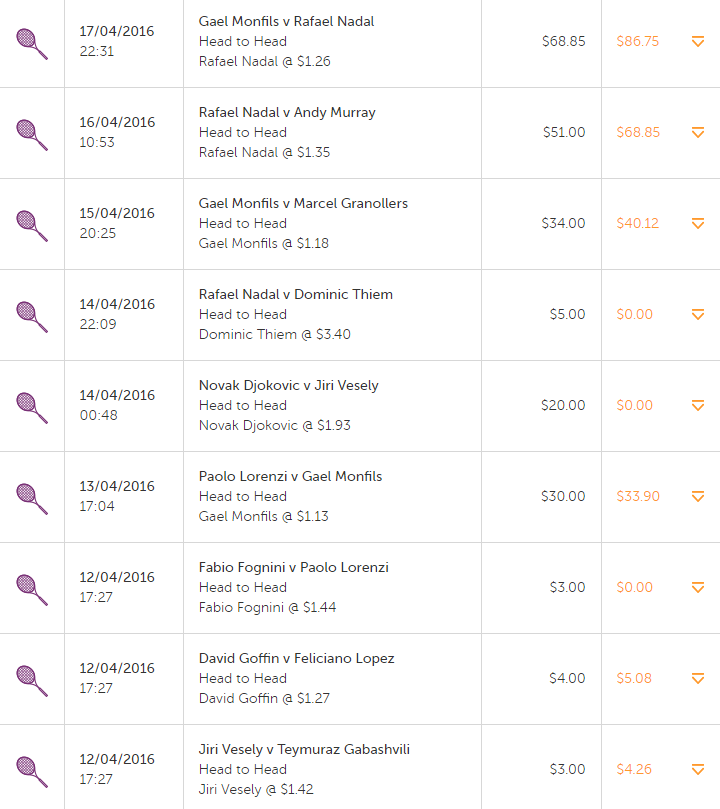
Task: Open the Jiri Vesely v Teymuraz Gabashvili match
Action: pos(304,750)
